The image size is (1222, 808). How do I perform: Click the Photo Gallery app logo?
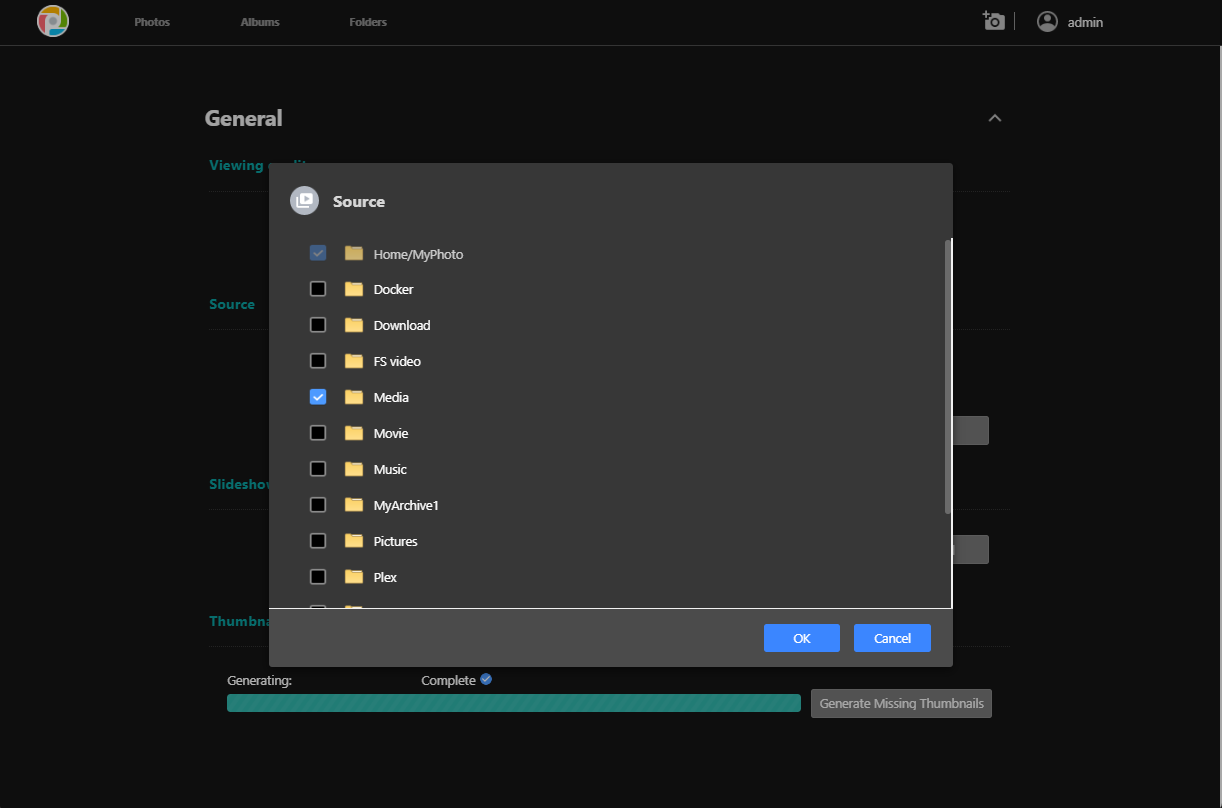(x=53, y=21)
